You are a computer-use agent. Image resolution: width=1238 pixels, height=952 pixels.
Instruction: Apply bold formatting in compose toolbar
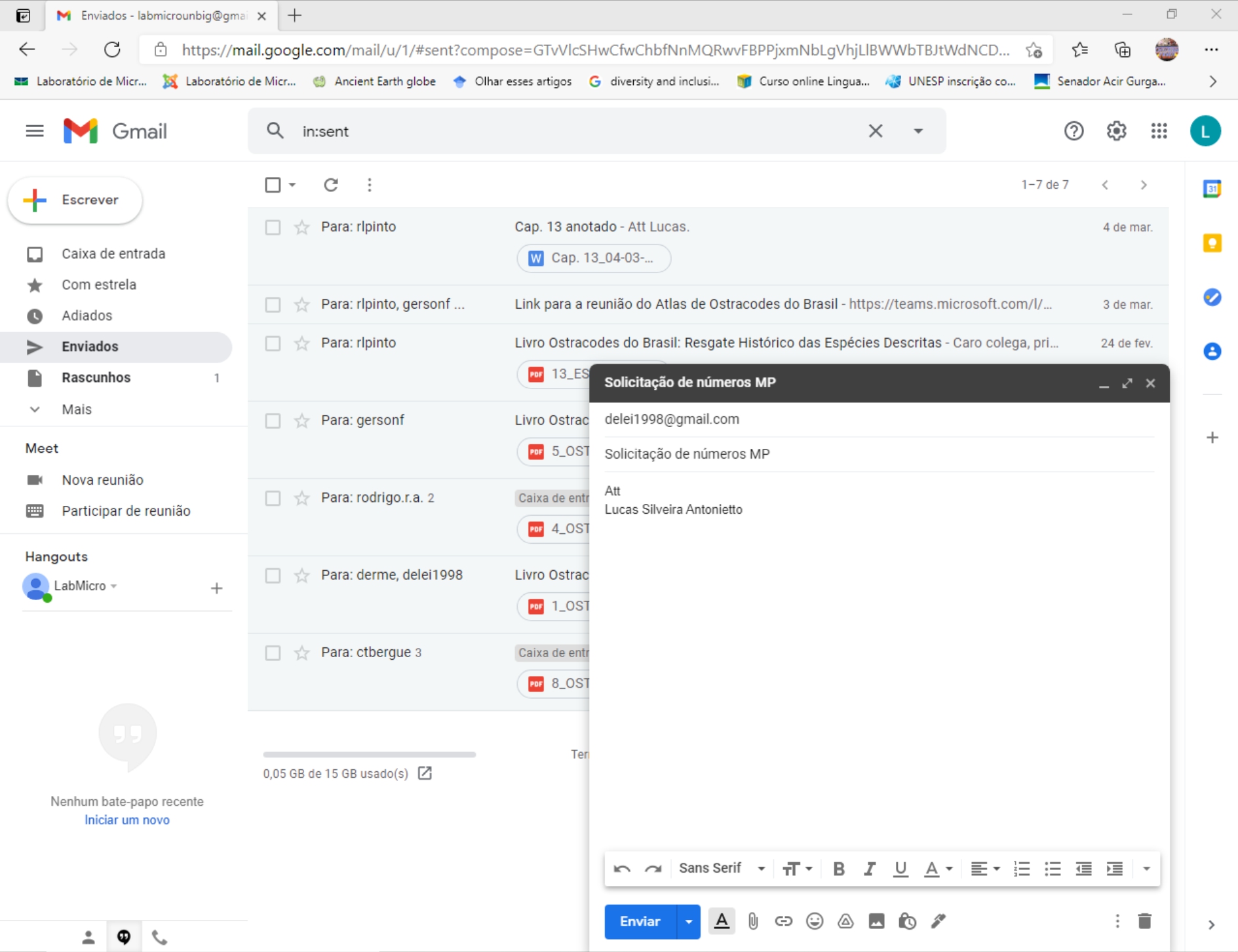tap(838, 869)
